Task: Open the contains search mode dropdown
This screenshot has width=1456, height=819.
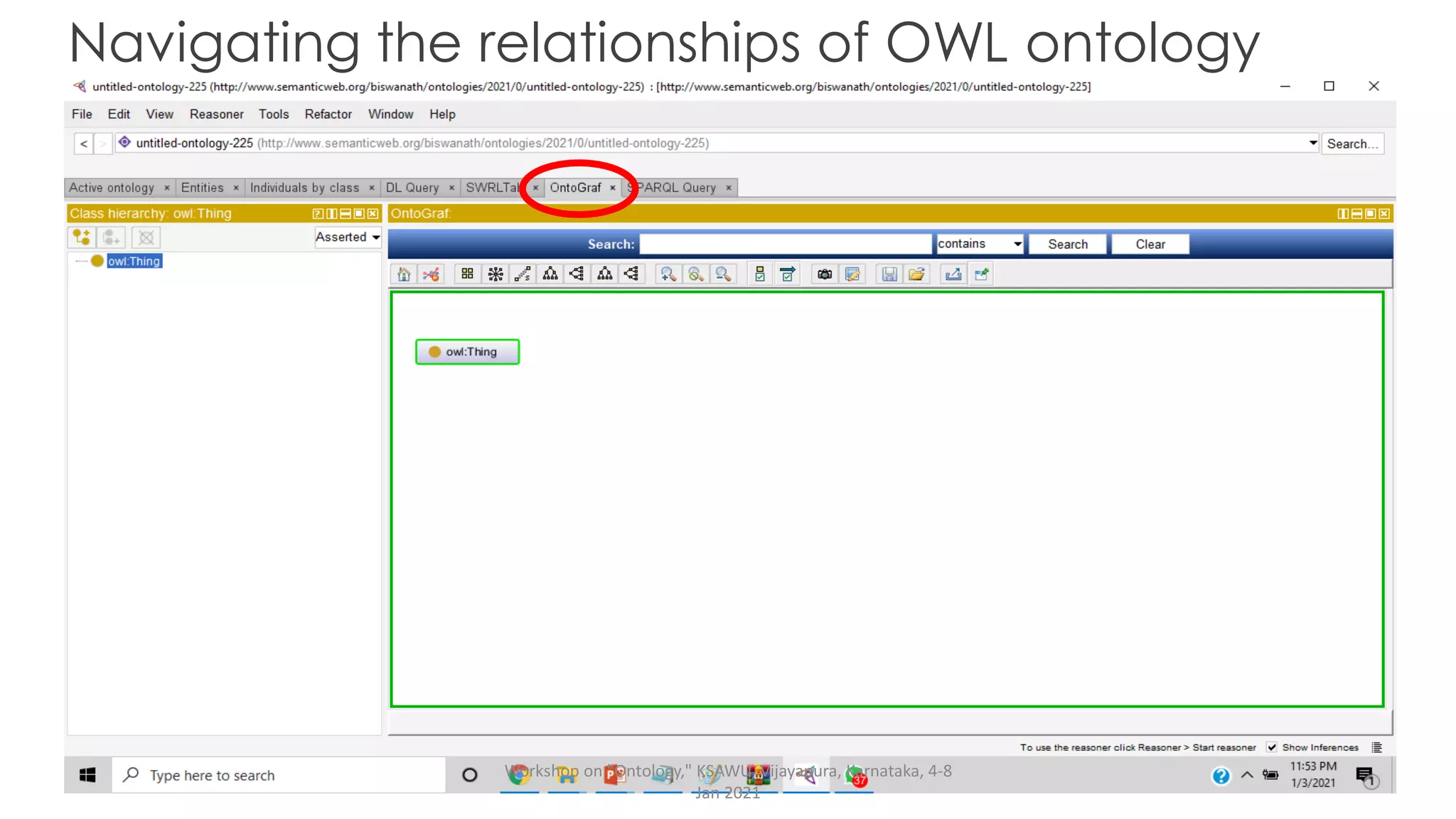Action: [x=980, y=244]
